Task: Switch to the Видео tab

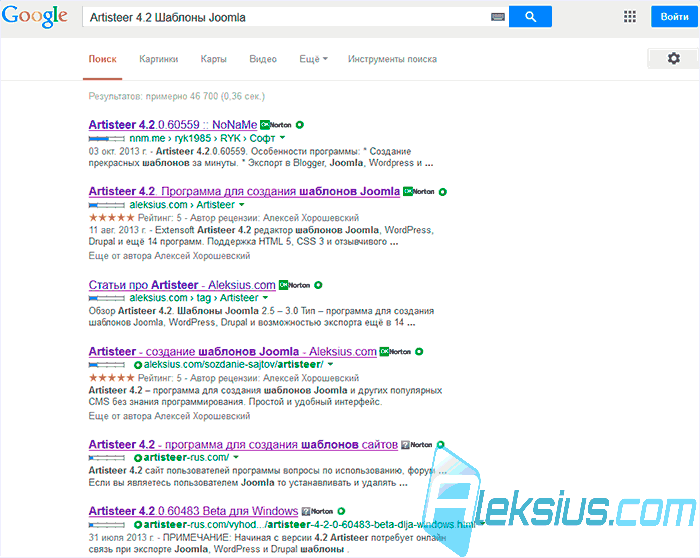Action: [x=263, y=59]
